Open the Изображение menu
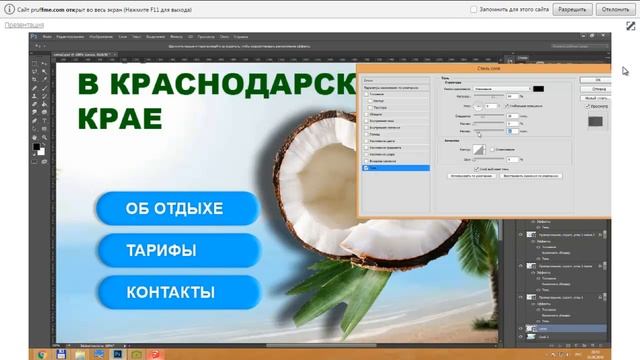This screenshot has width=640, height=360. (x=101, y=37)
